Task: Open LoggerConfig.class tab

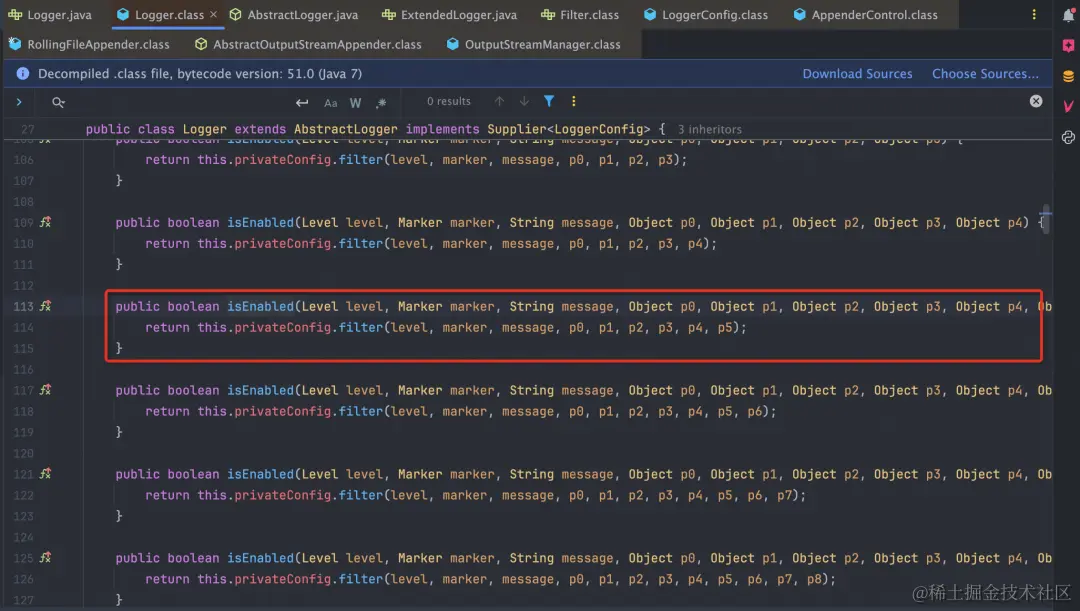Action: tap(706, 14)
